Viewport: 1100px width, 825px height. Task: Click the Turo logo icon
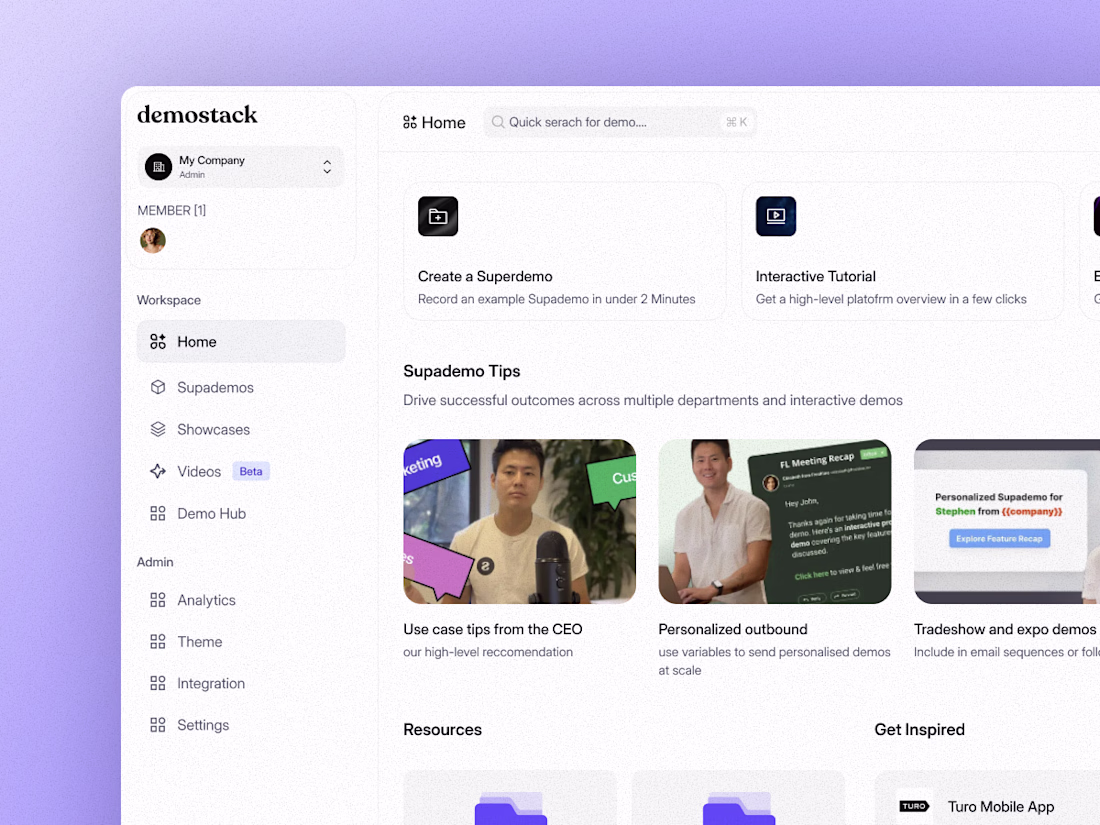[x=914, y=807]
